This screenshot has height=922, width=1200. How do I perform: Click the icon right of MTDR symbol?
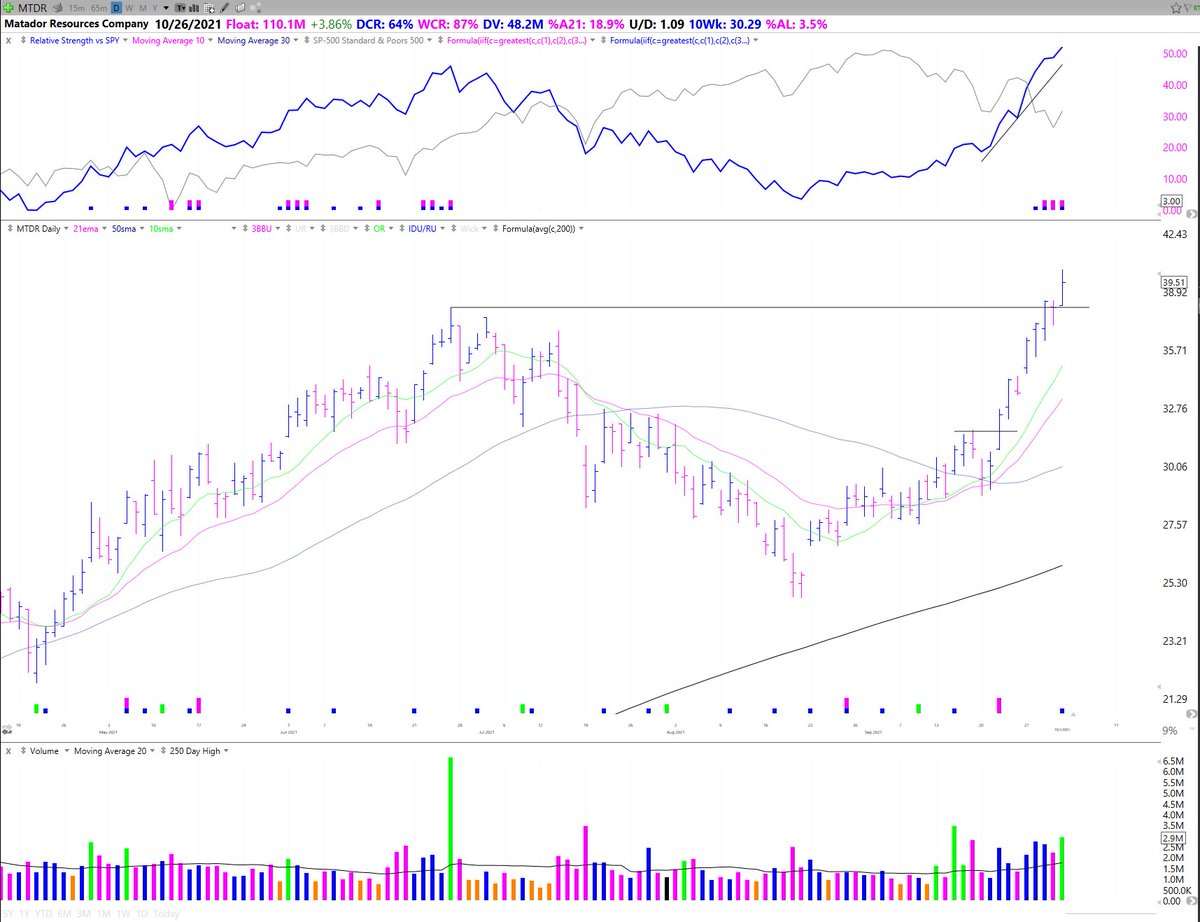coord(57,8)
